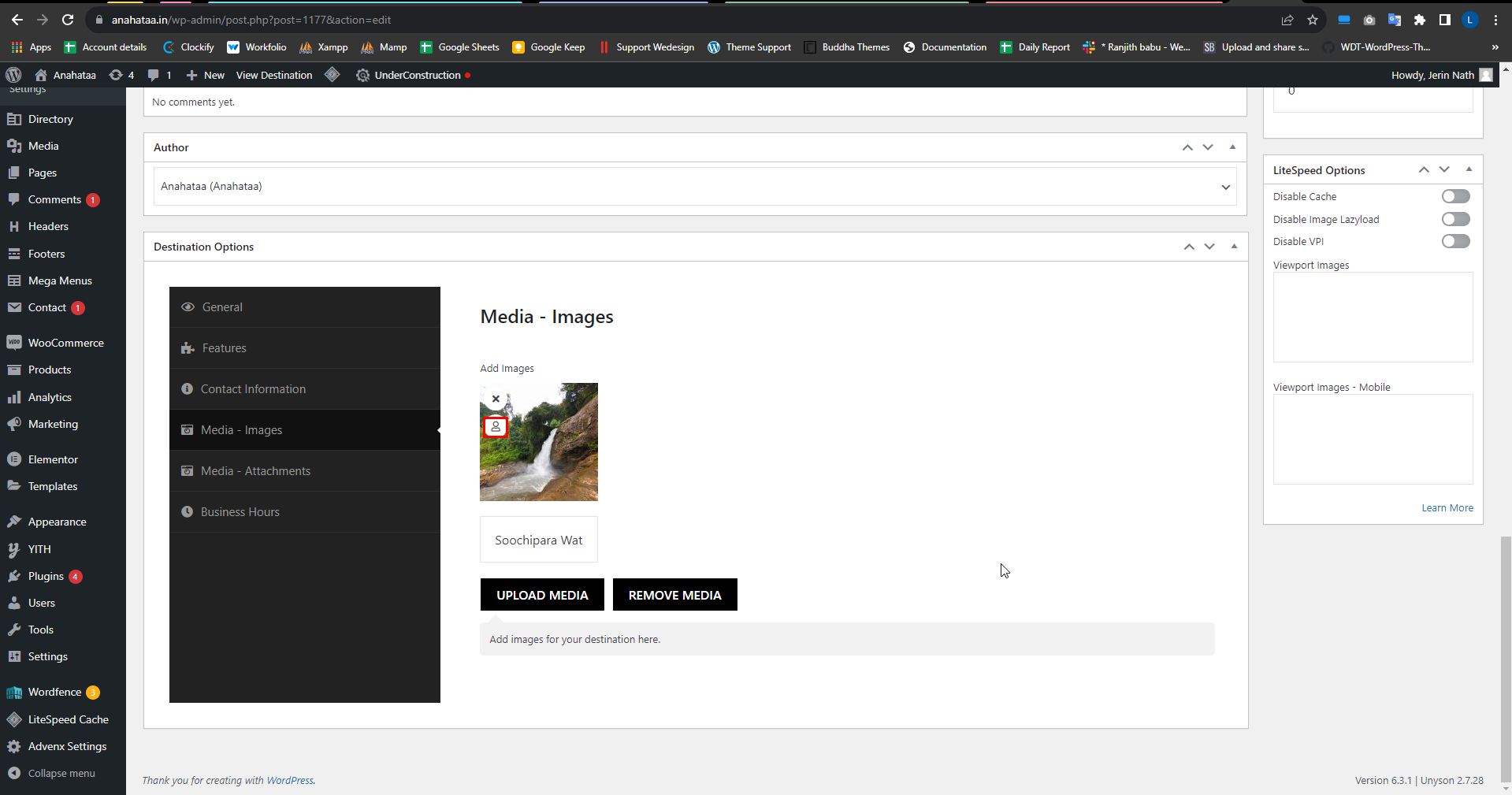Move Destination Options panel down

[x=1209, y=247]
